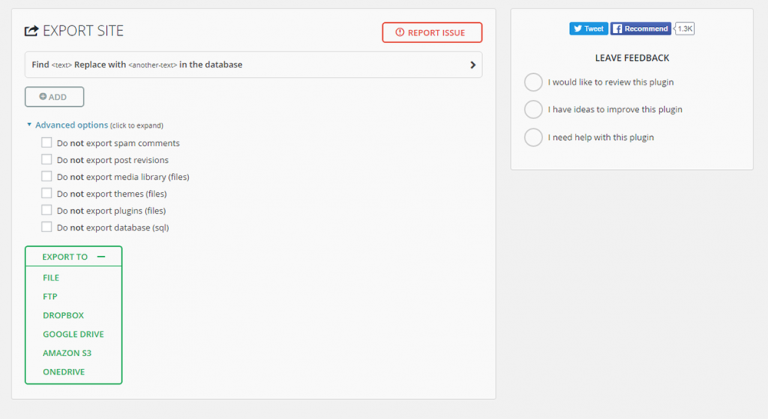Choose FILE as export destination
768x419 pixels.
click(51, 278)
